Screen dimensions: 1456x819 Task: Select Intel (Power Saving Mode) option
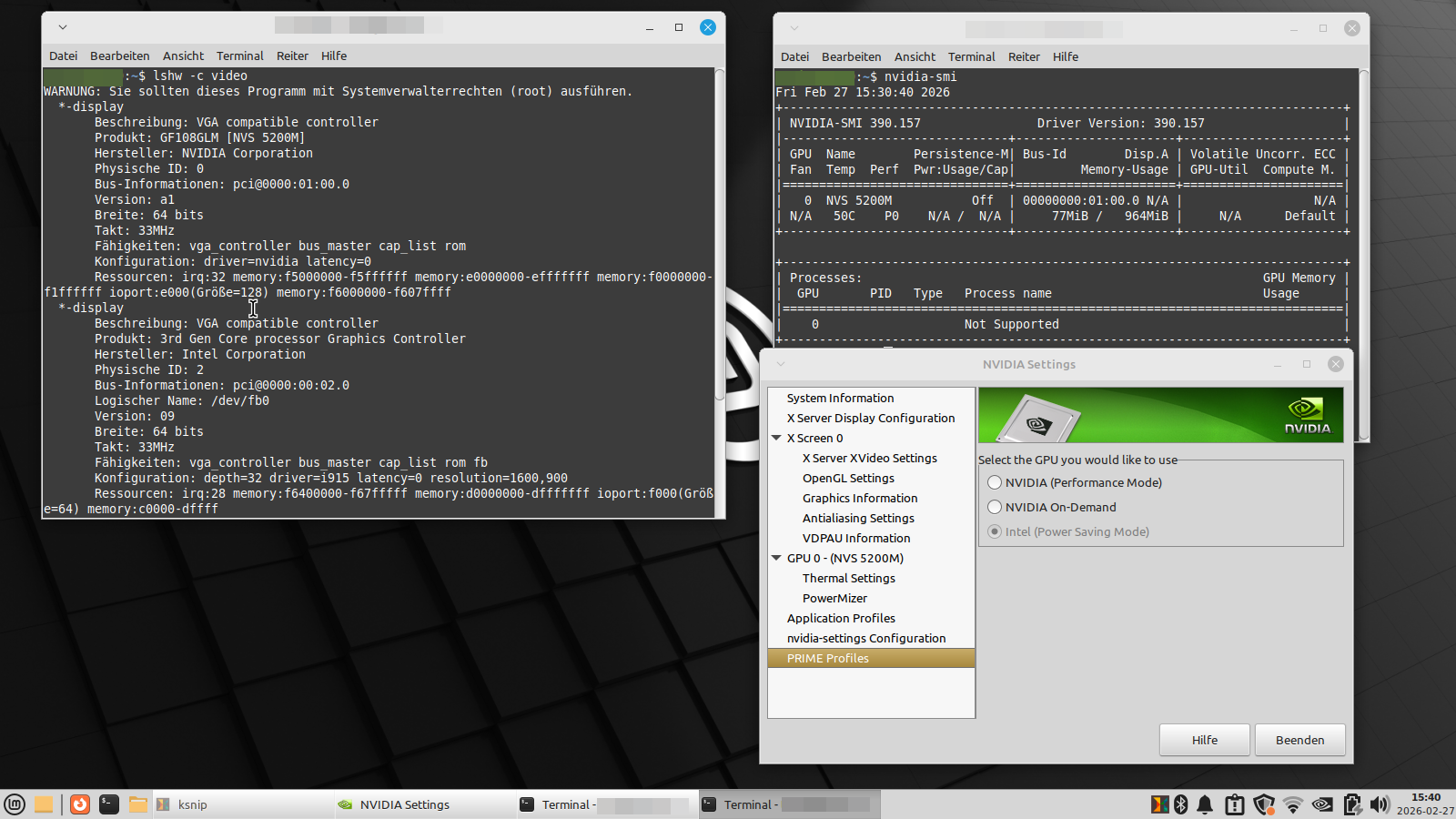tap(995, 532)
